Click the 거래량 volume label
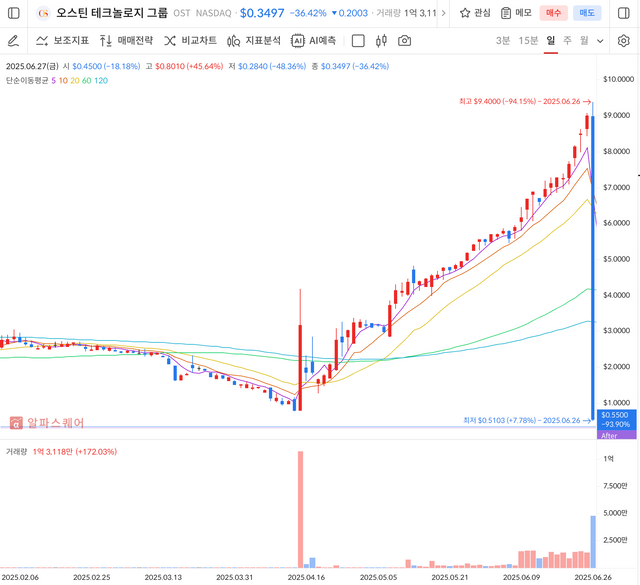 [x=16, y=452]
